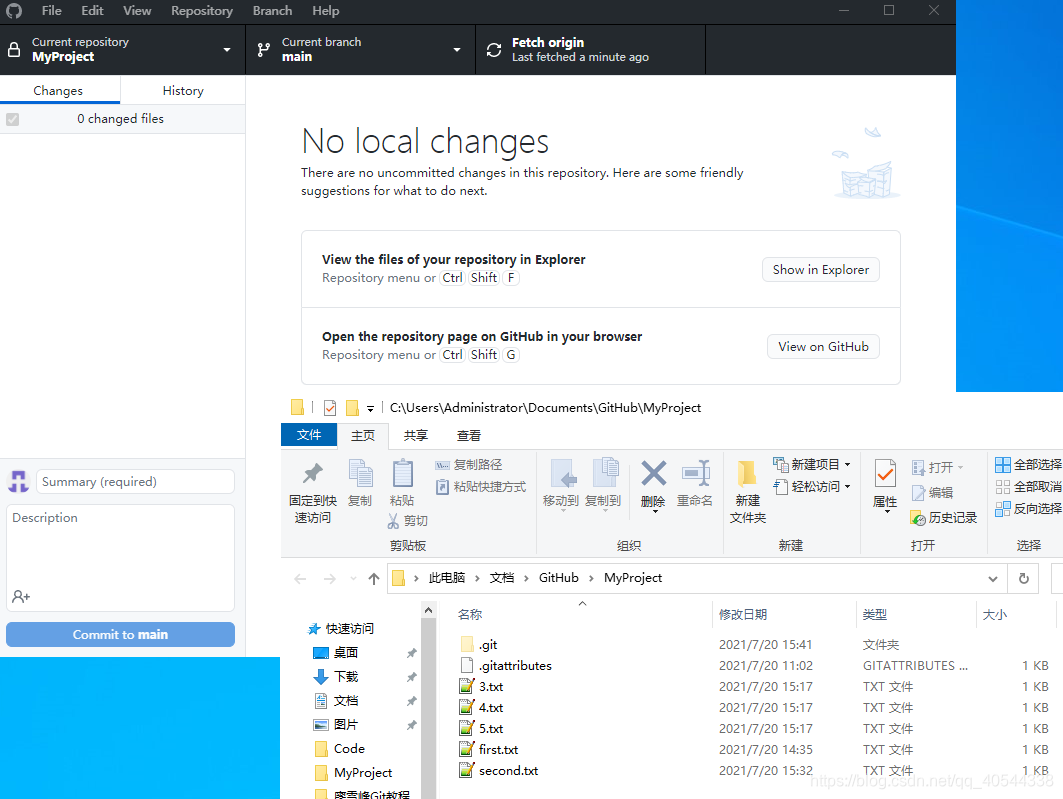Click the 重命名 icon

696,473
